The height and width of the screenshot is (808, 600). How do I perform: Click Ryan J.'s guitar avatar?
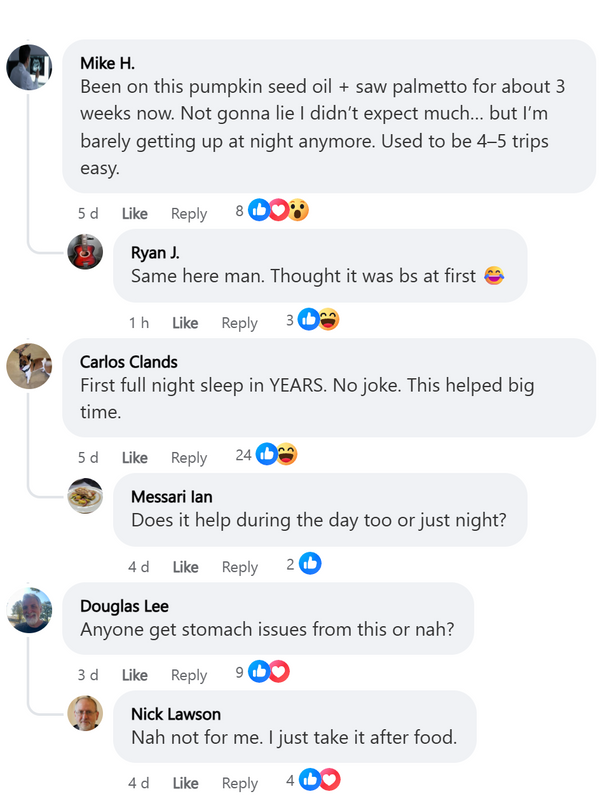pos(85,252)
